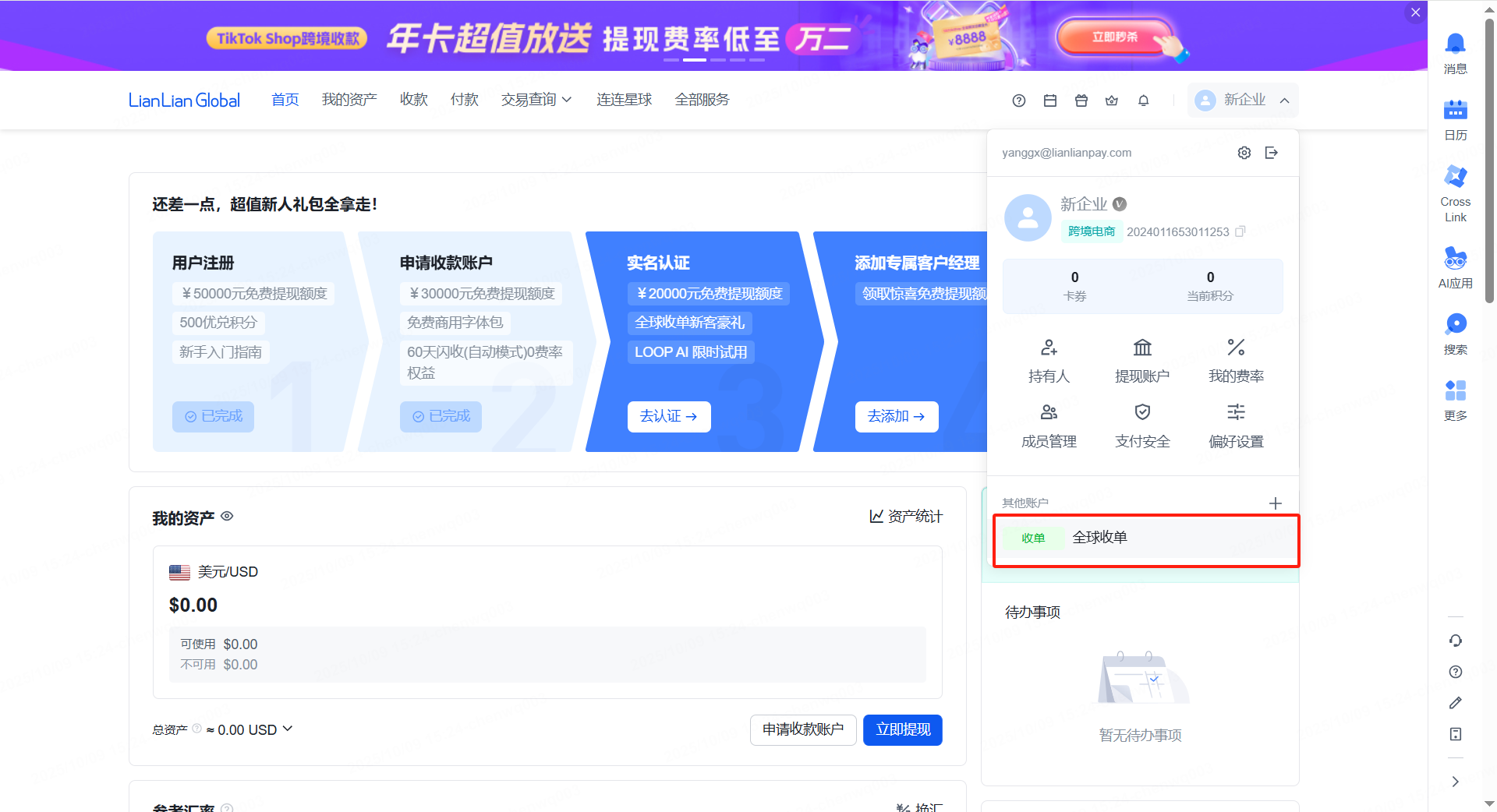Click the 美元/USD currency row
The width and height of the screenshot is (1497, 812).
[x=214, y=572]
